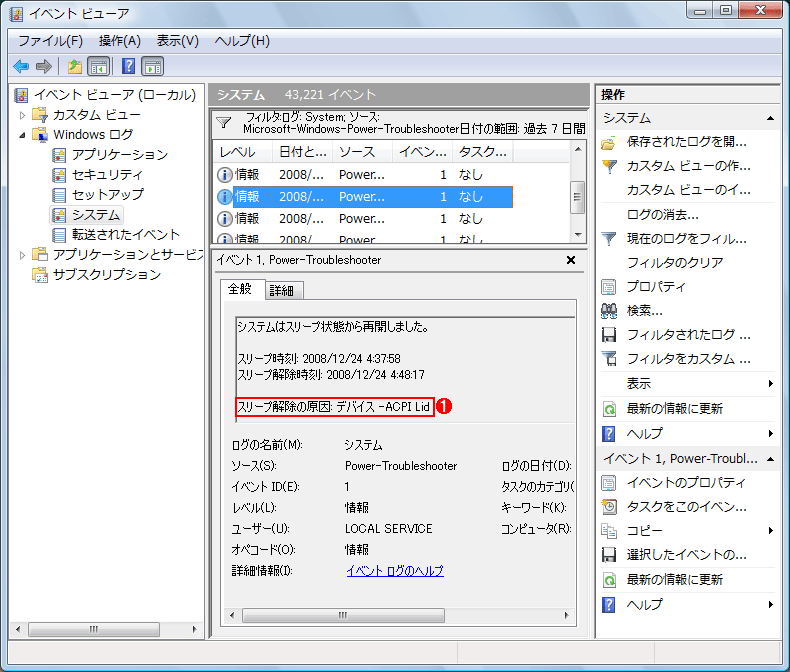Collapse the Windows ログ node
The image size is (790, 672).
coord(22,135)
